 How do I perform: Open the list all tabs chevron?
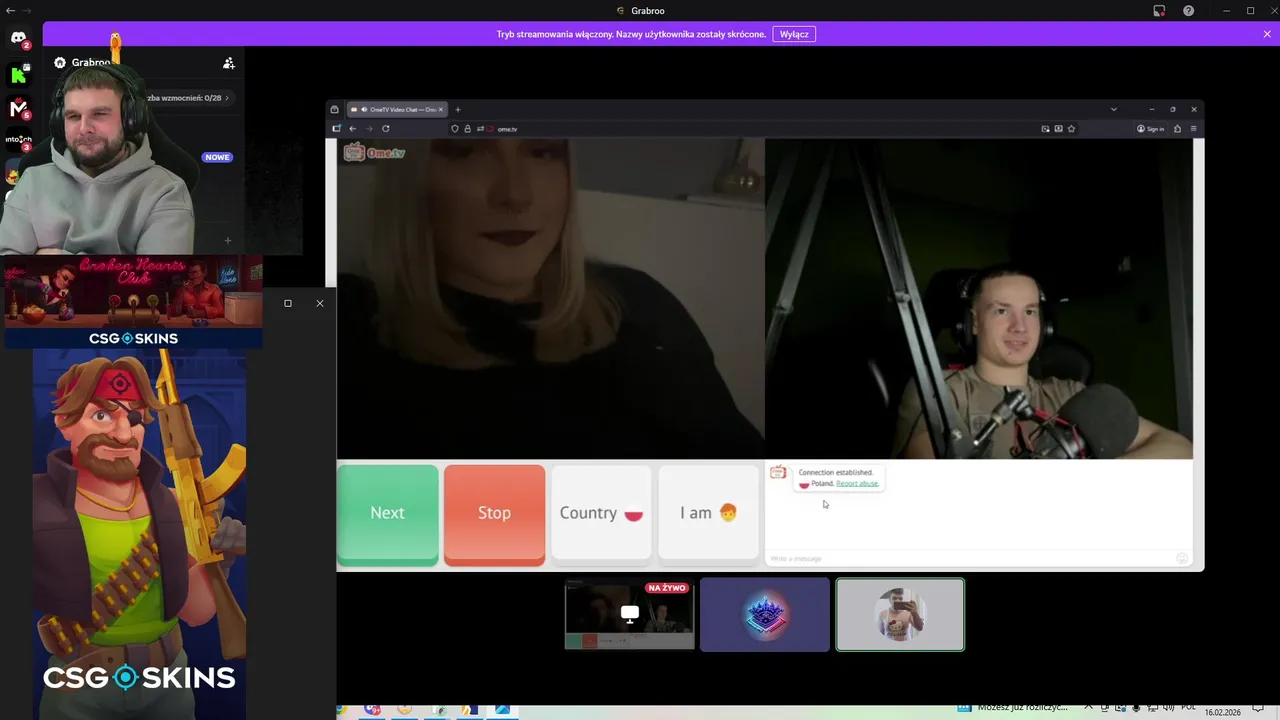(1113, 110)
